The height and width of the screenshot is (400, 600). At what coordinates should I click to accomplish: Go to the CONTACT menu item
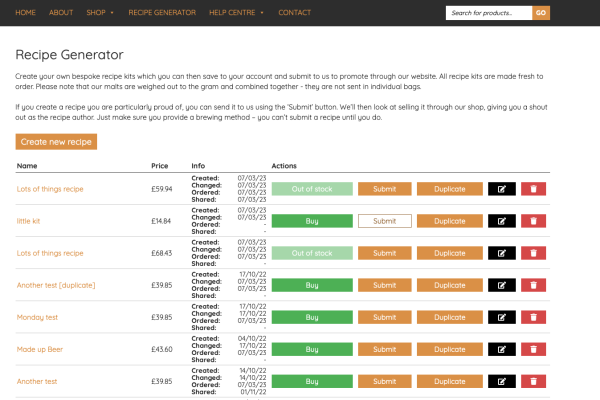pyautogui.click(x=294, y=13)
